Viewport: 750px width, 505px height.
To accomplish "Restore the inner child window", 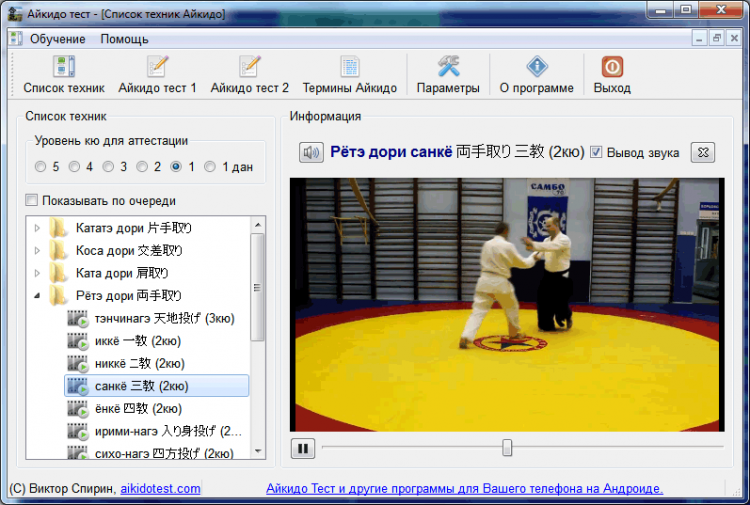I will tap(717, 38).
